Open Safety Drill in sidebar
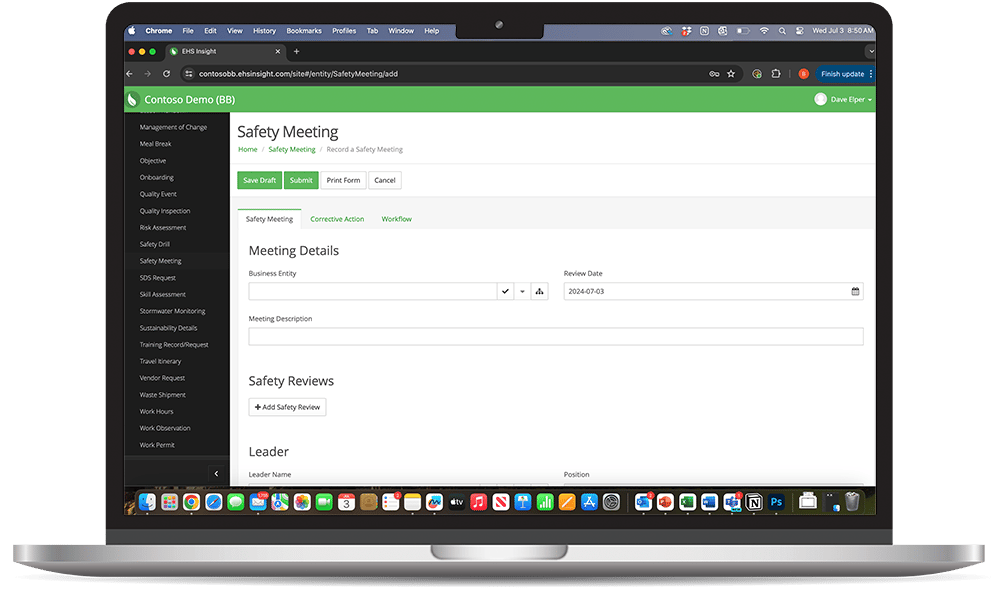 point(154,244)
